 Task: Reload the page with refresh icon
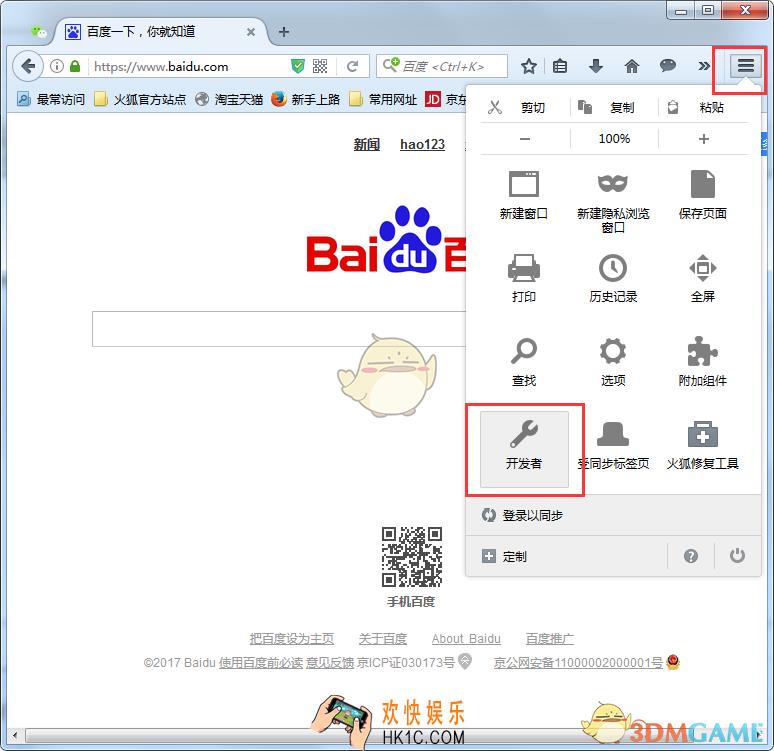click(352, 66)
